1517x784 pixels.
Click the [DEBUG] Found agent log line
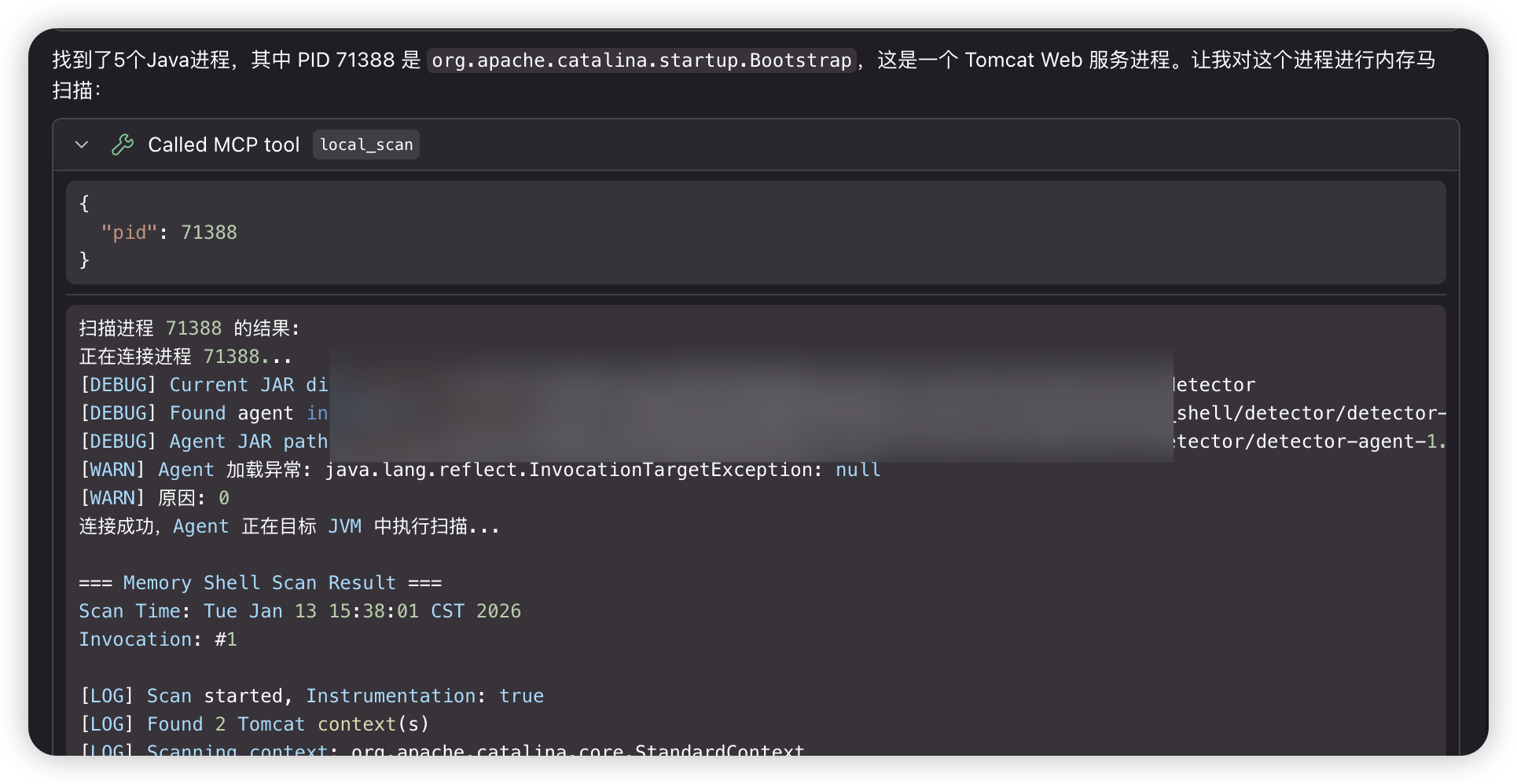[204, 413]
